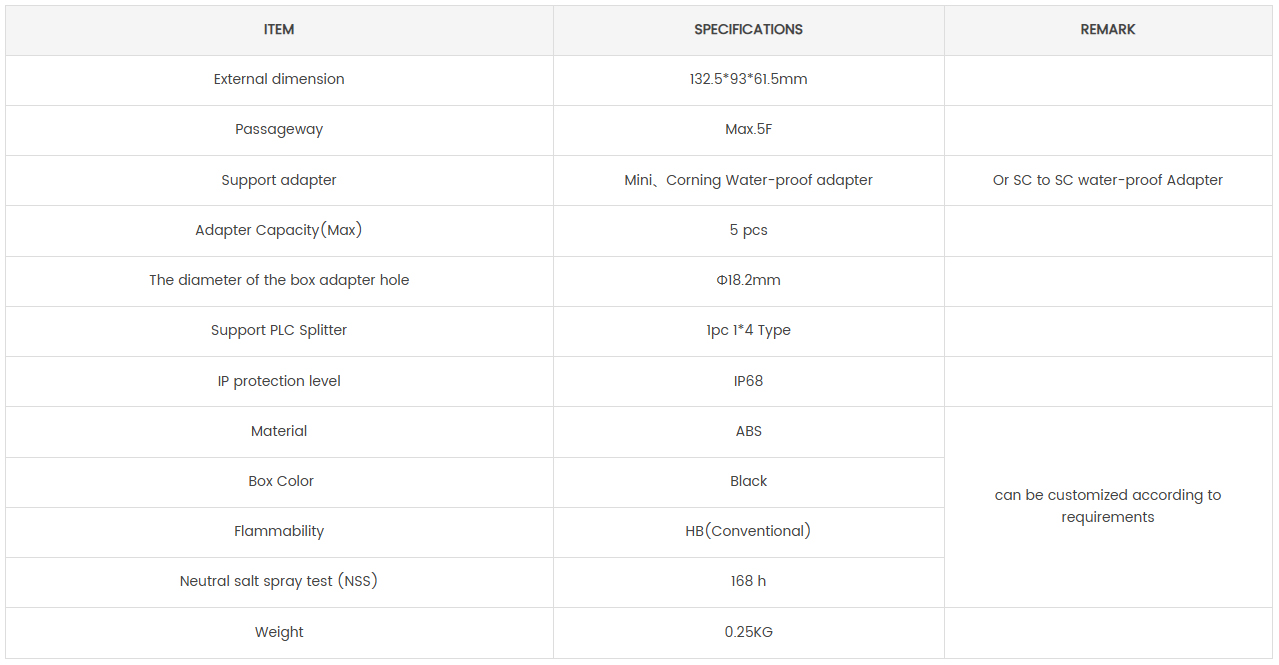The image size is (1279, 665).
Task: Select the 1pc 1*4 Type cell
Action: click(748, 331)
